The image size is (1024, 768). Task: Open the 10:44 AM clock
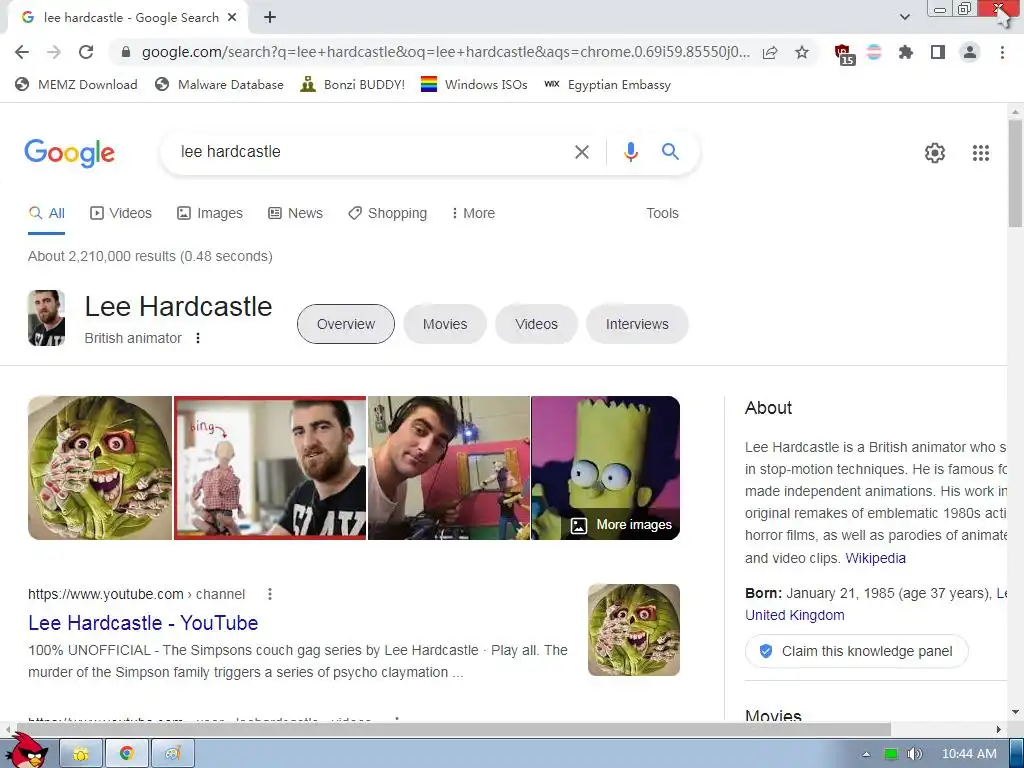tap(969, 754)
